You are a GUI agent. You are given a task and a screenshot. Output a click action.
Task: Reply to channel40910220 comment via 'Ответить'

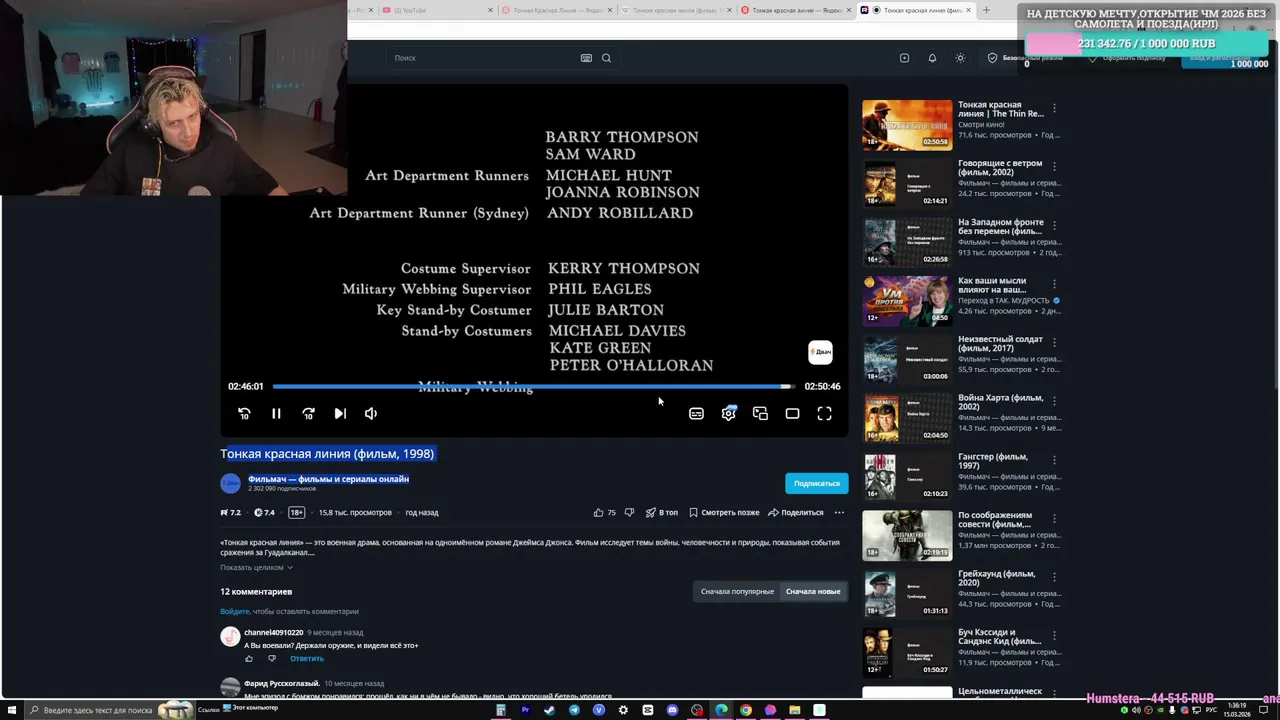pos(307,658)
